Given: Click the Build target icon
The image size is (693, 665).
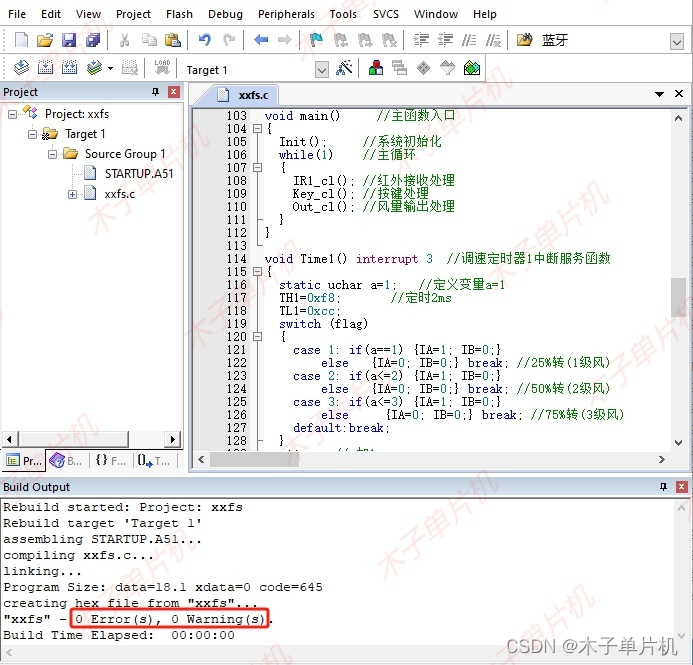Looking at the screenshot, I should 46,68.
